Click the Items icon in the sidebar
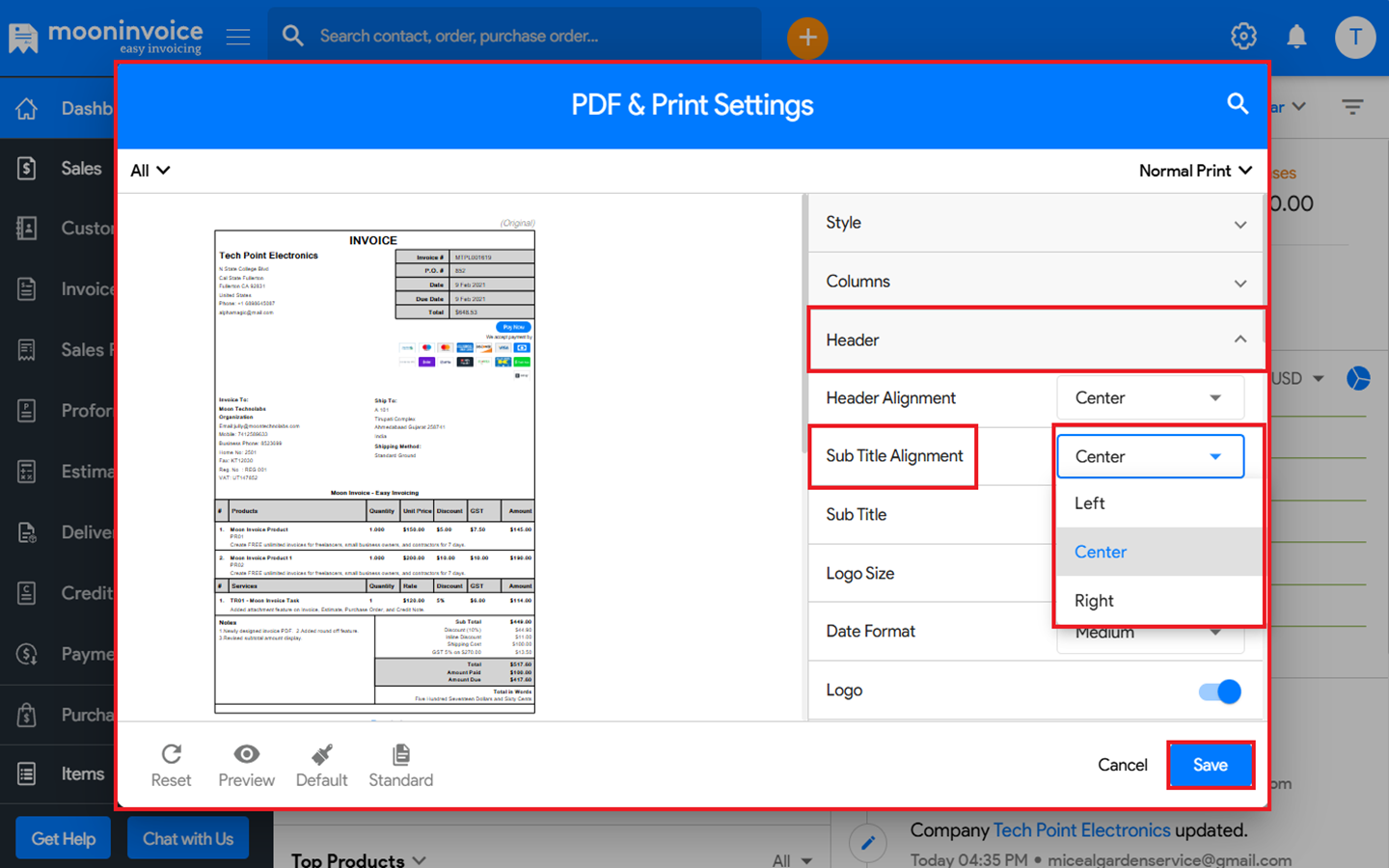 (26, 773)
